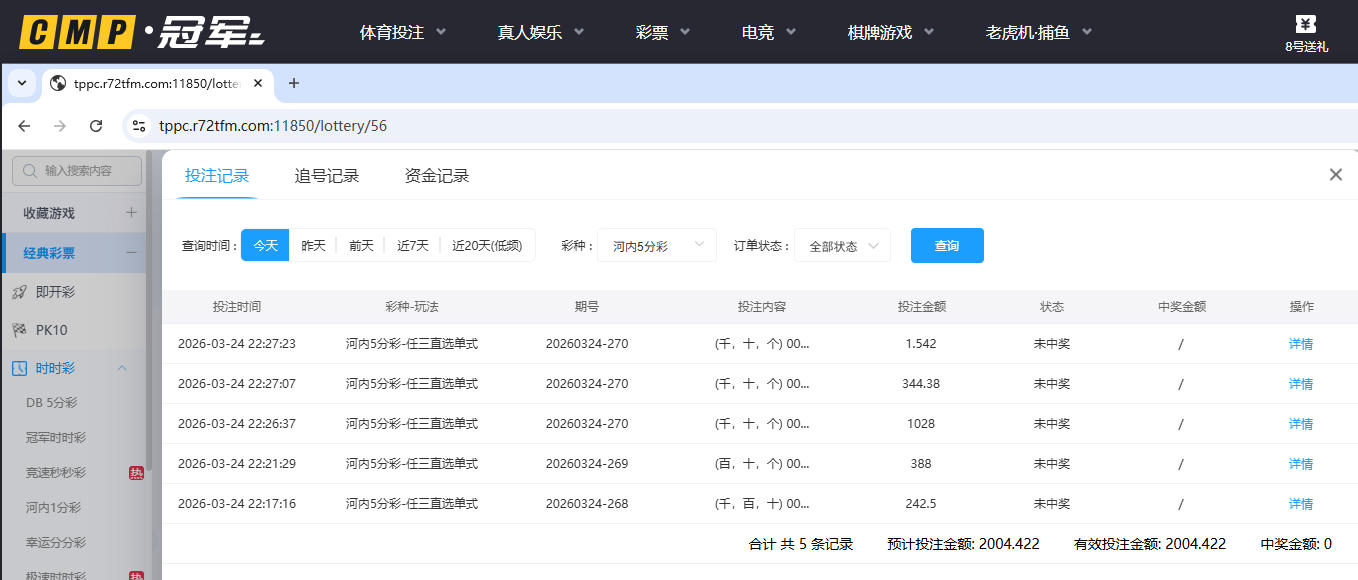
Task: Click the 8号送礼 gift icon
Action: [1305, 25]
